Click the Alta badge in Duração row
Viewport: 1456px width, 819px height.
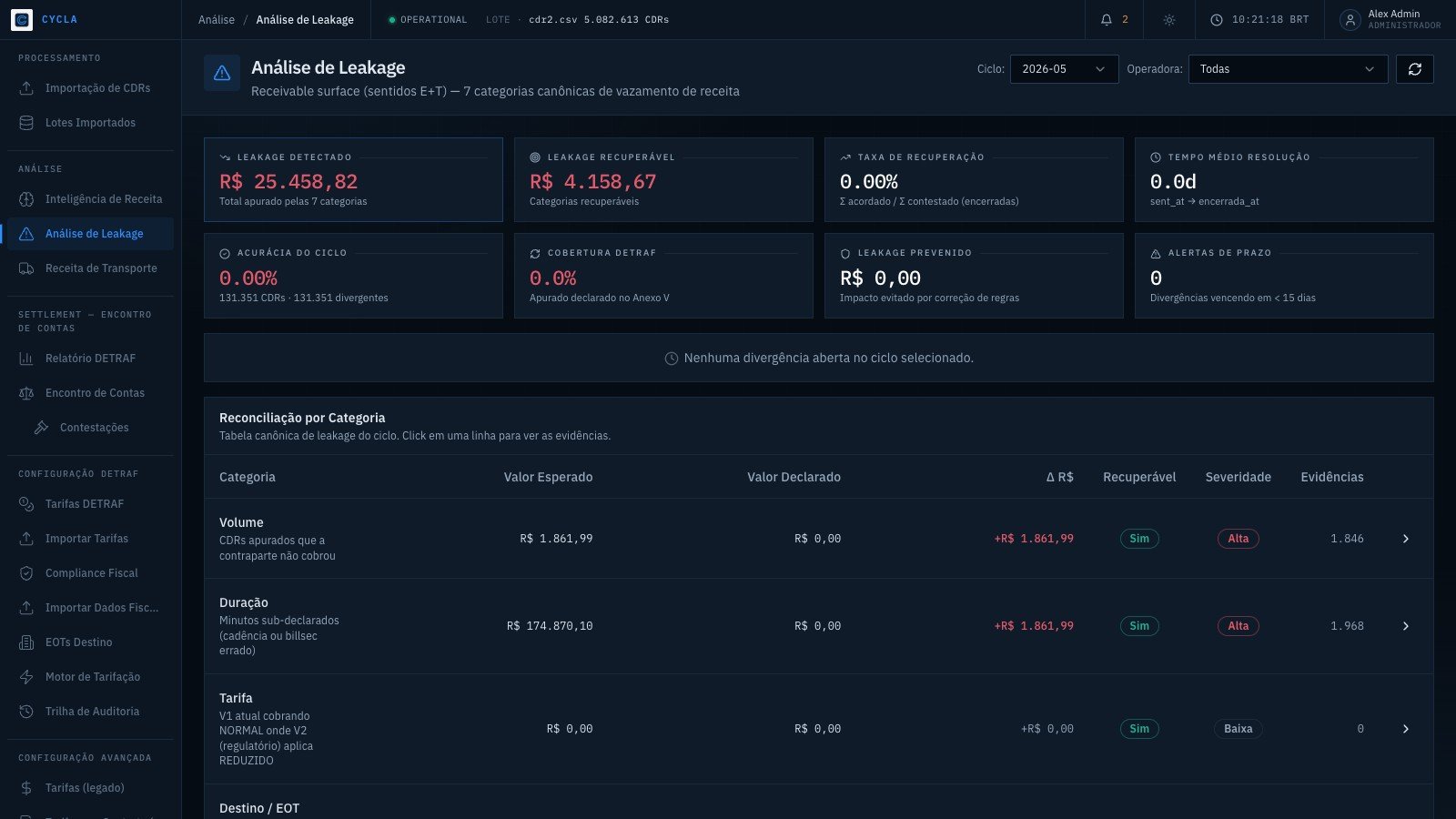(x=1239, y=626)
